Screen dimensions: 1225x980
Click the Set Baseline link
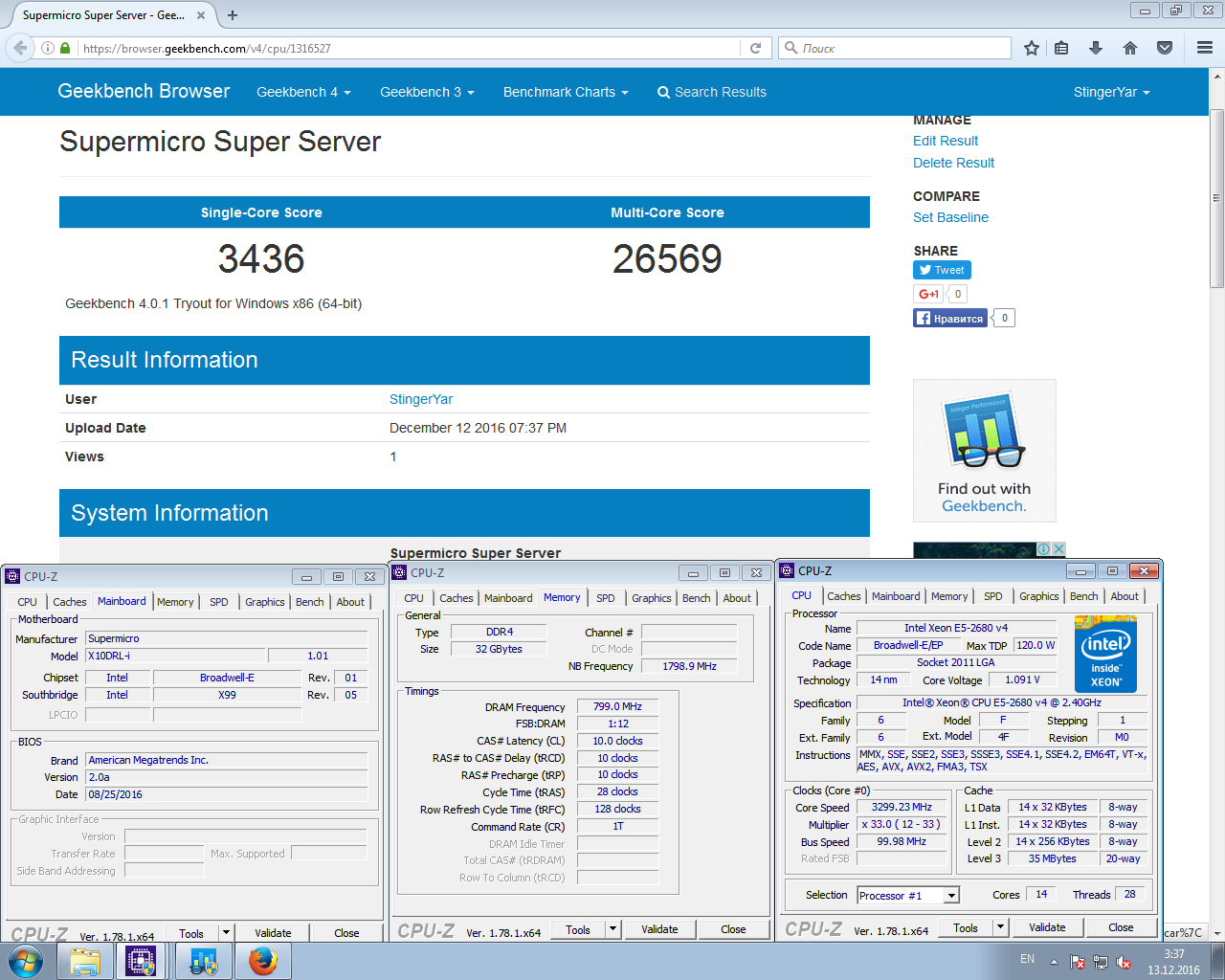click(950, 217)
